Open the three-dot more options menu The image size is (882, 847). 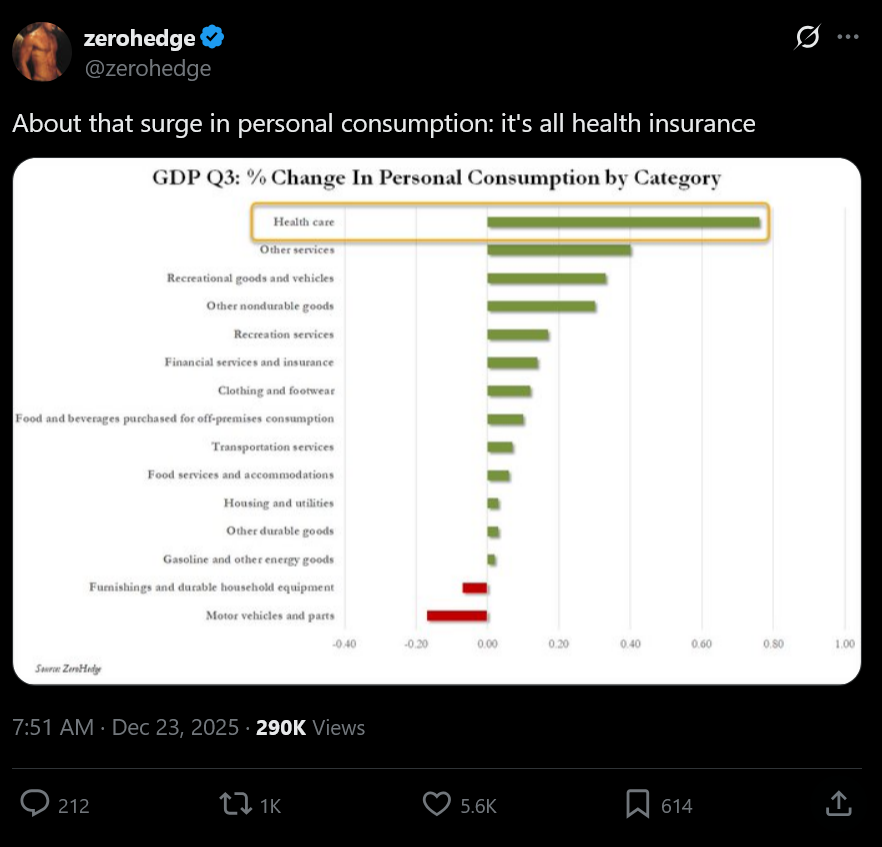[x=848, y=37]
